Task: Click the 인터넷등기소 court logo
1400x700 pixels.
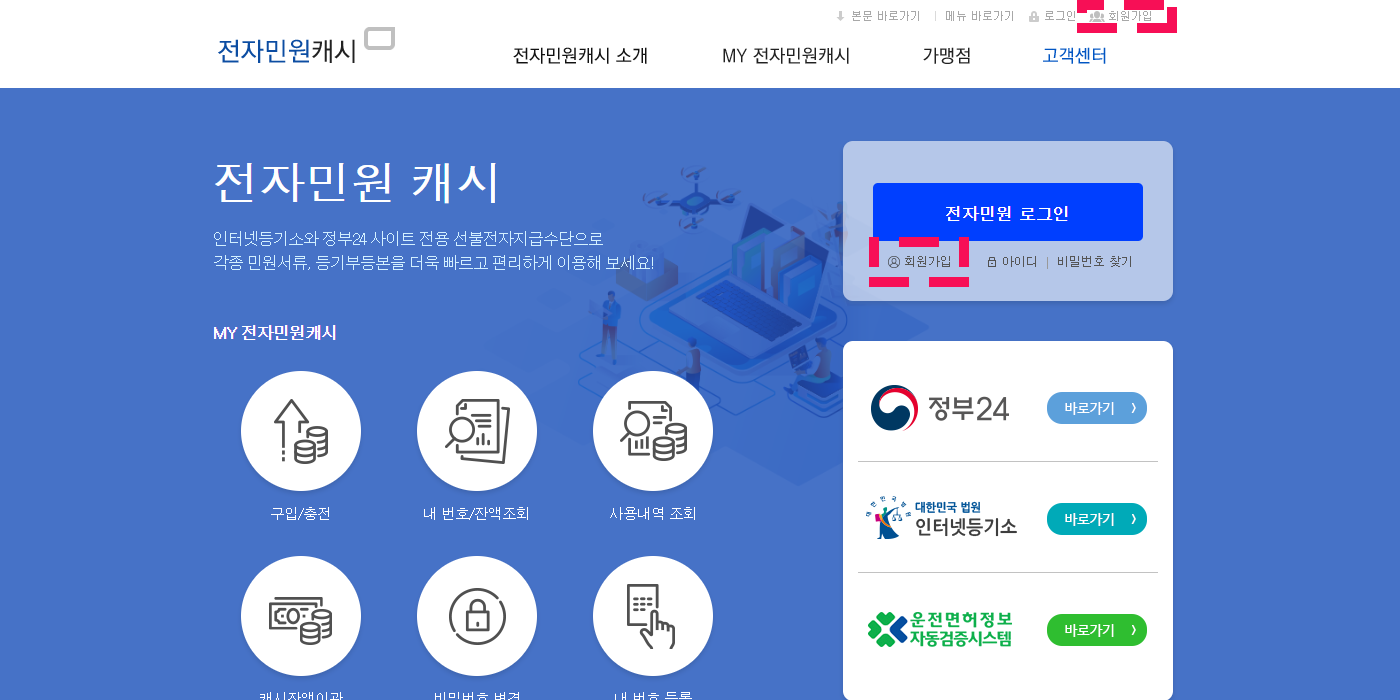Action: point(941,519)
